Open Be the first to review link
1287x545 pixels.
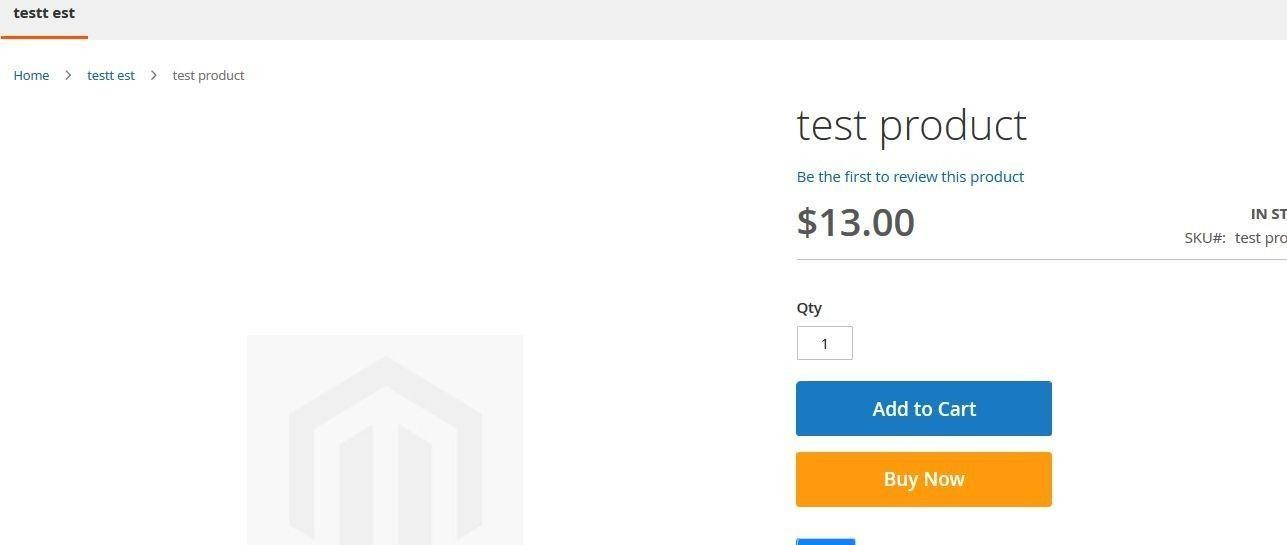coord(910,177)
